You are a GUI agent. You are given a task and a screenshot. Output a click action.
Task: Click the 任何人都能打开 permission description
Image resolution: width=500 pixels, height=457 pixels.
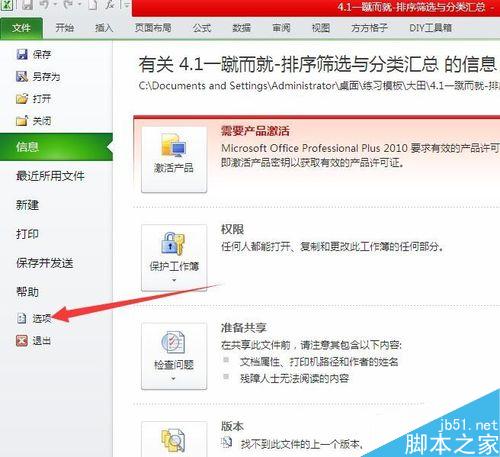(332, 247)
